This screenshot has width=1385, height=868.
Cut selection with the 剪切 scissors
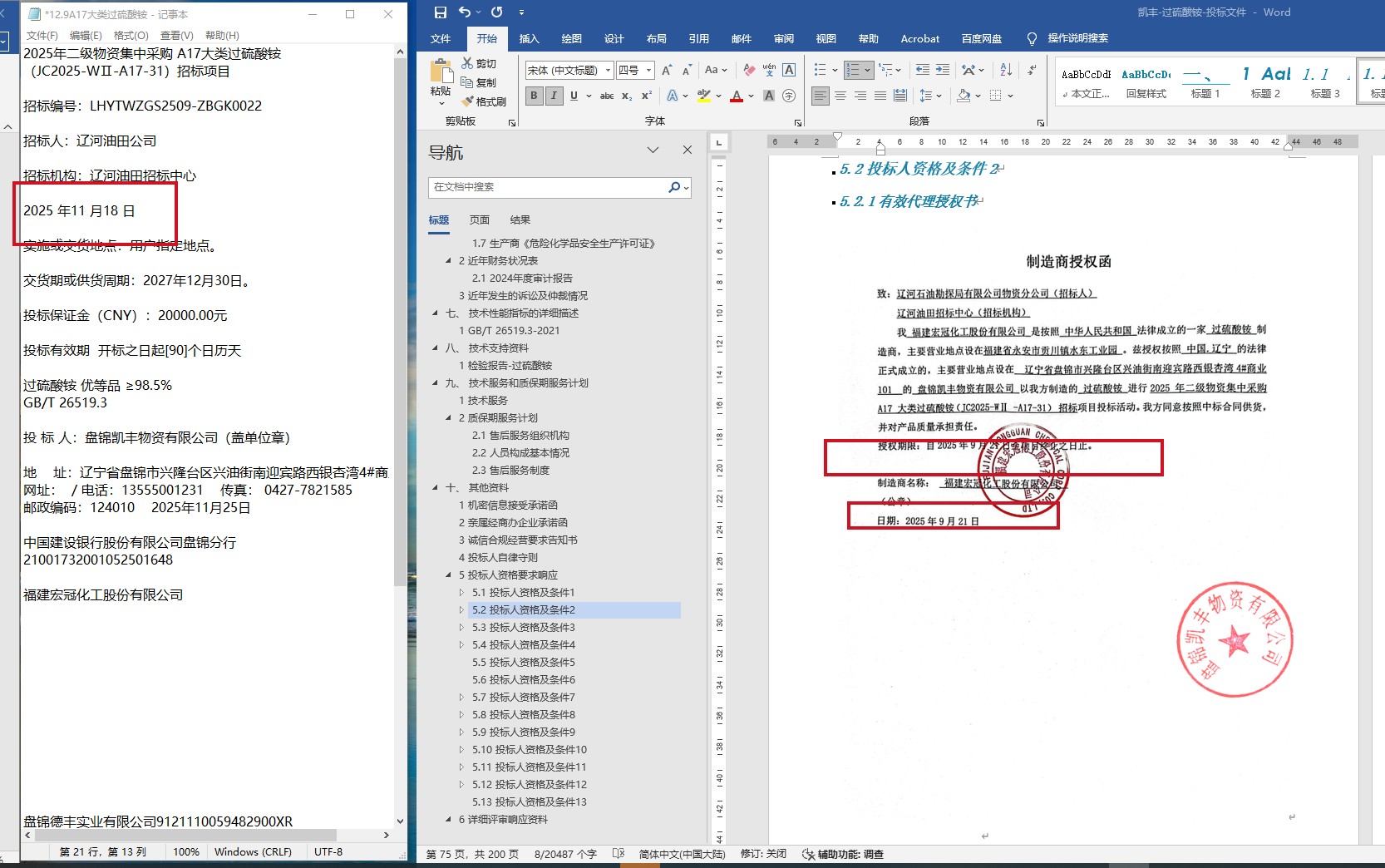[479, 63]
